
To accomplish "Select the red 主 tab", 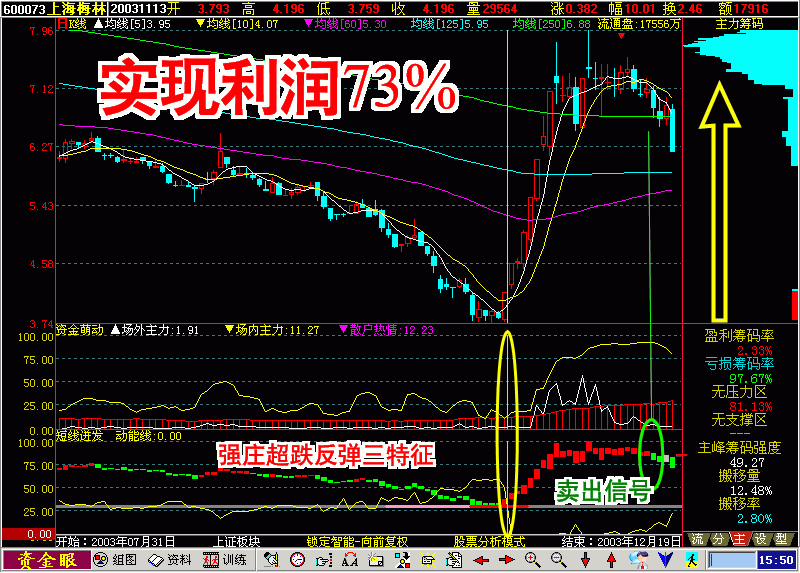I will (x=739, y=539).
